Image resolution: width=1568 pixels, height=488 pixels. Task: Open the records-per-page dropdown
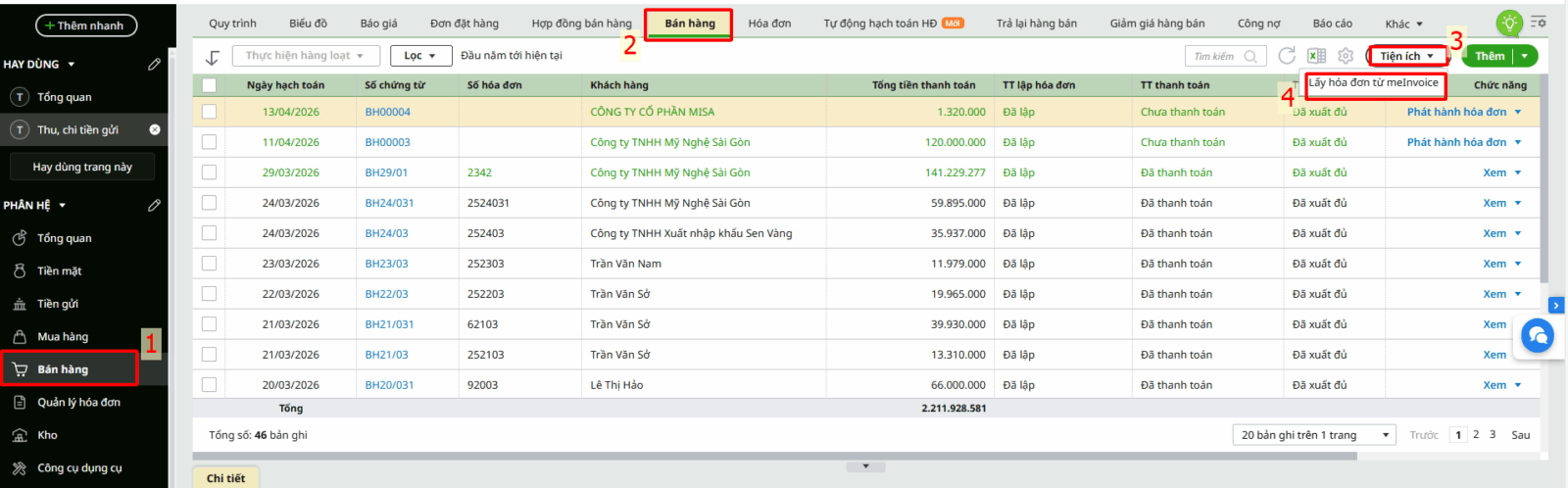(1314, 435)
